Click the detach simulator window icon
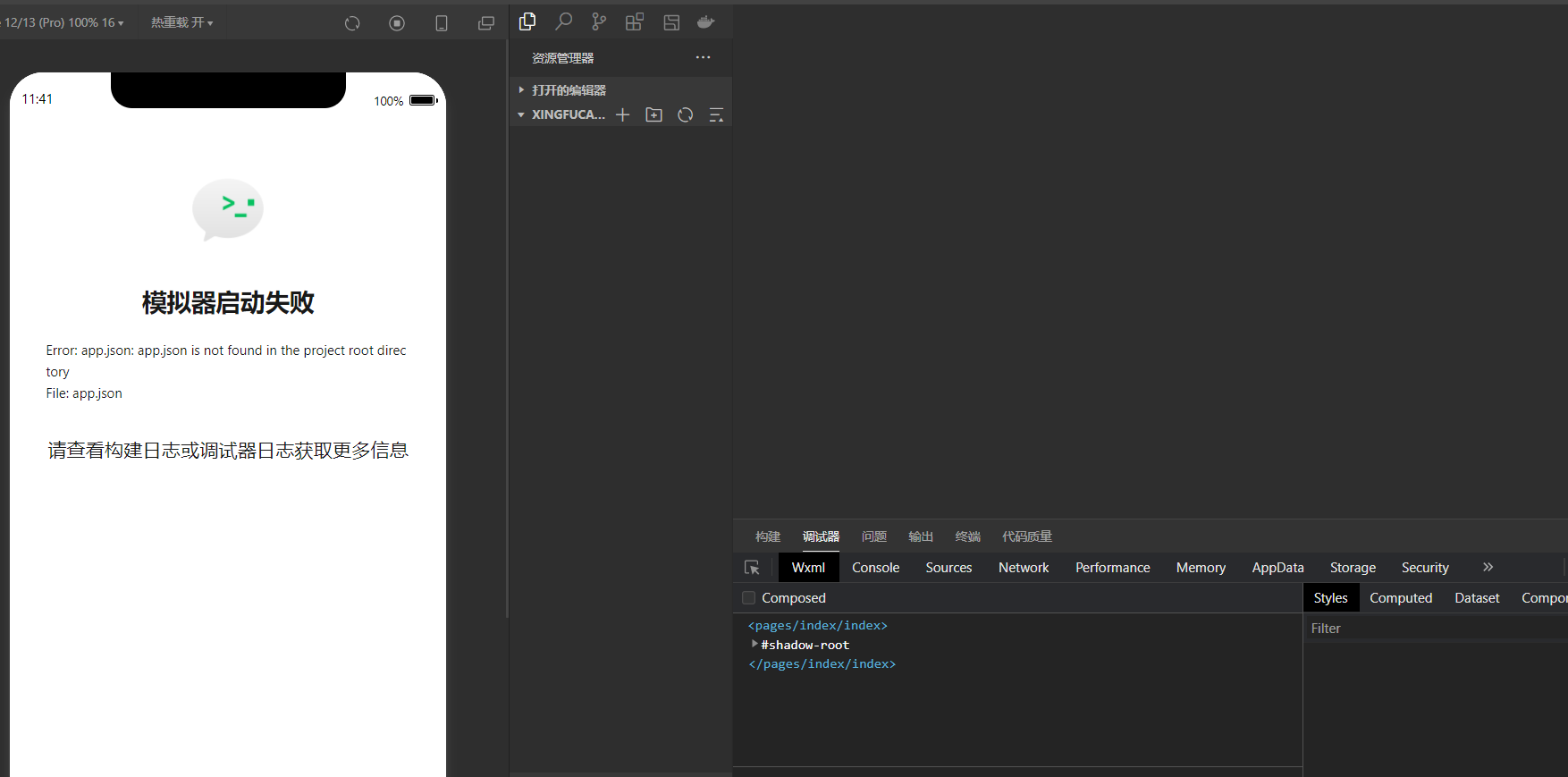The image size is (1568, 777). pos(486,23)
